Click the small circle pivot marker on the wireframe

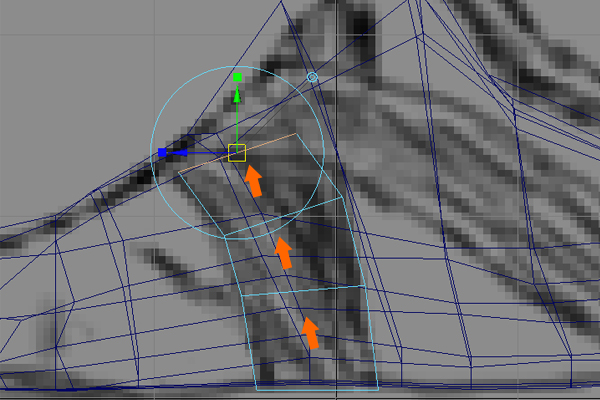coord(312,77)
